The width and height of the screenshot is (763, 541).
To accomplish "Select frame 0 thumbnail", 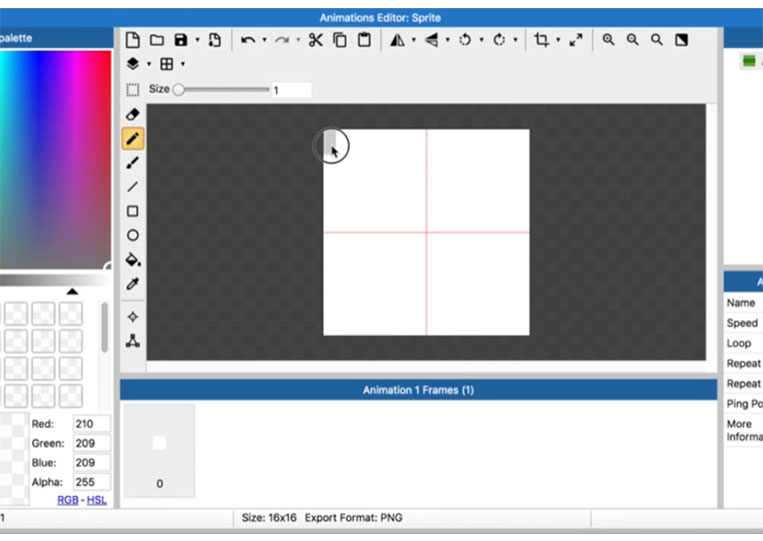I will coord(160,451).
